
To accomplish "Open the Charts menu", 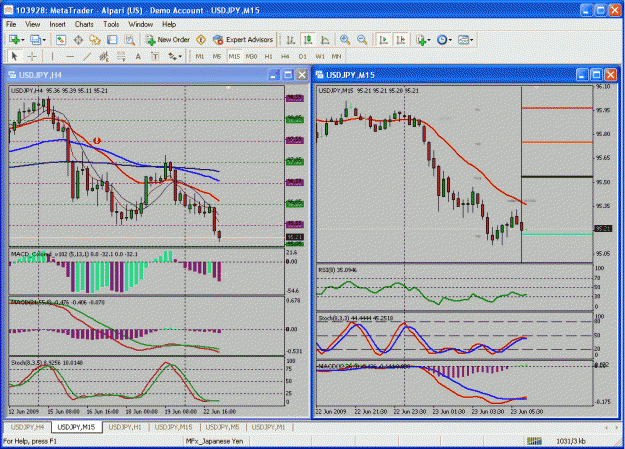I will [x=84, y=24].
